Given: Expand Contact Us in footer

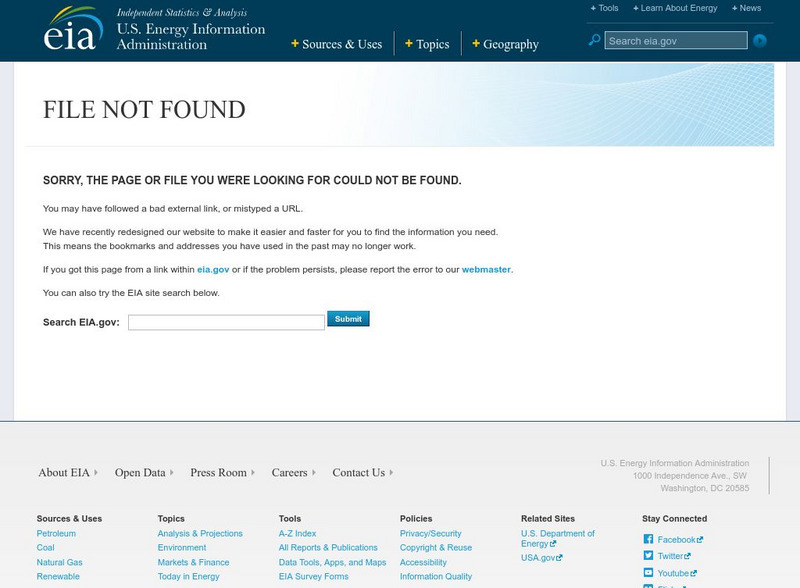Looking at the screenshot, I should point(363,473).
